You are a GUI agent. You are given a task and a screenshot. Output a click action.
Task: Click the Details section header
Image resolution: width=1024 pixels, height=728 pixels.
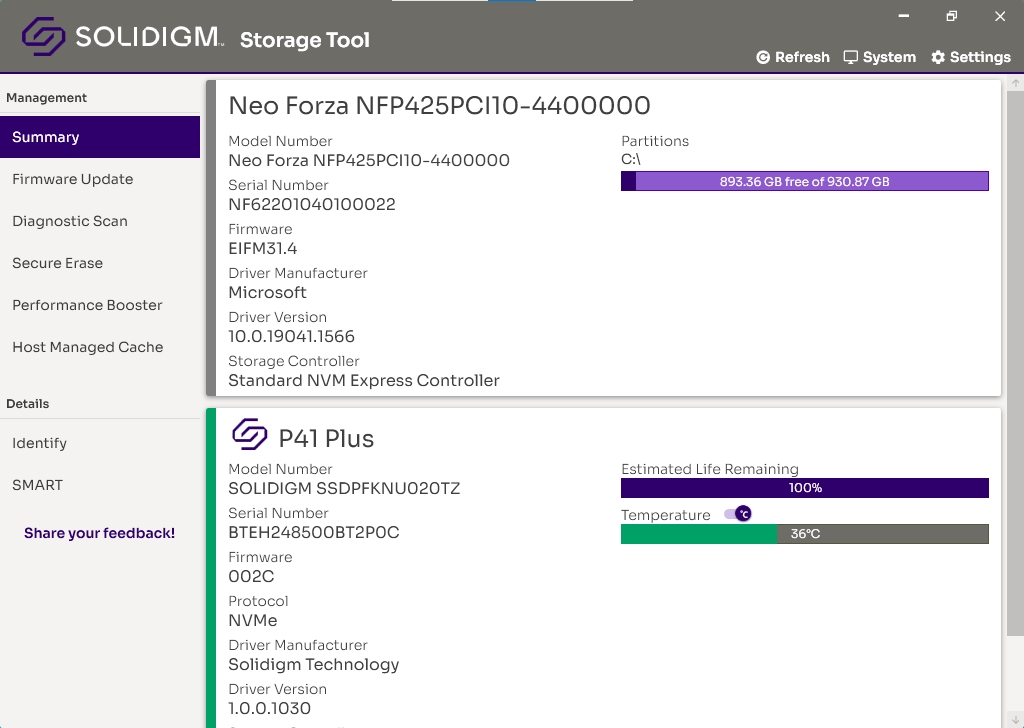click(x=27, y=404)
